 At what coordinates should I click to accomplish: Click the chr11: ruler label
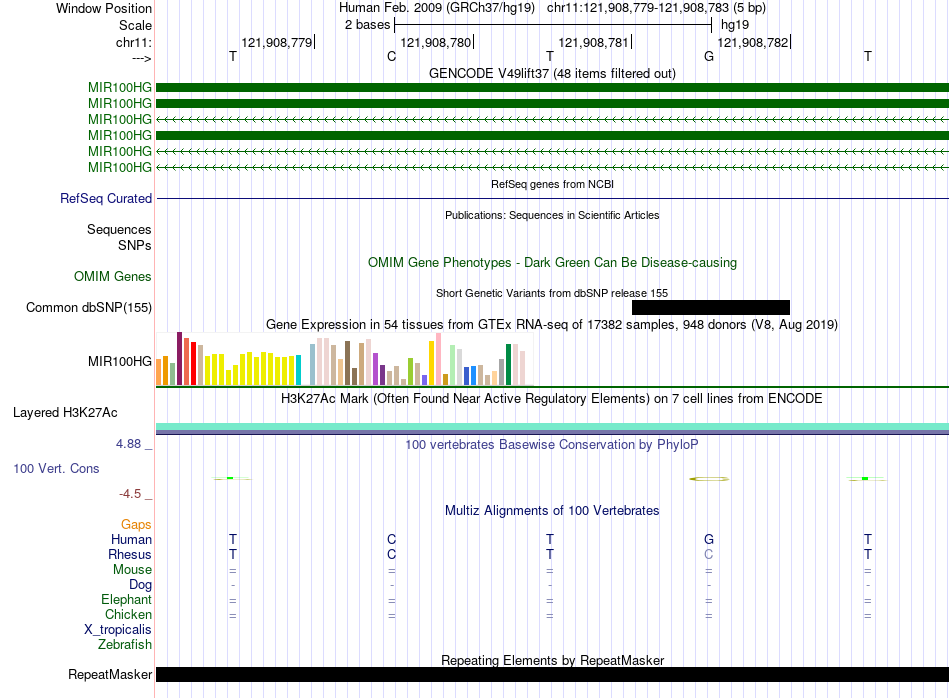click(x=133, y=42)
